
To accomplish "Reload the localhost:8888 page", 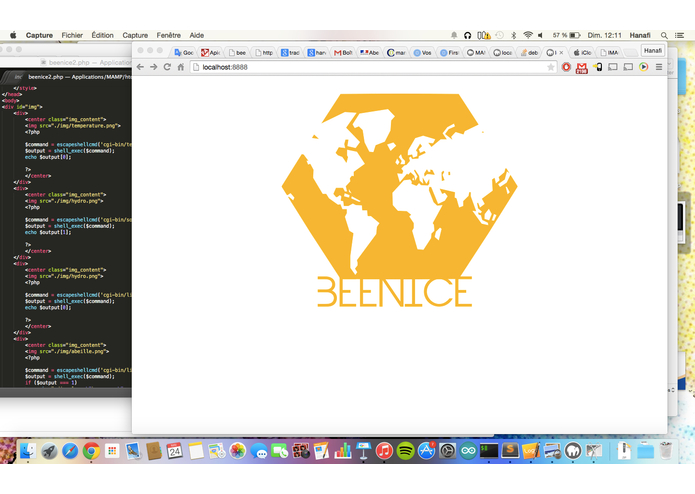I will [167, 67].
